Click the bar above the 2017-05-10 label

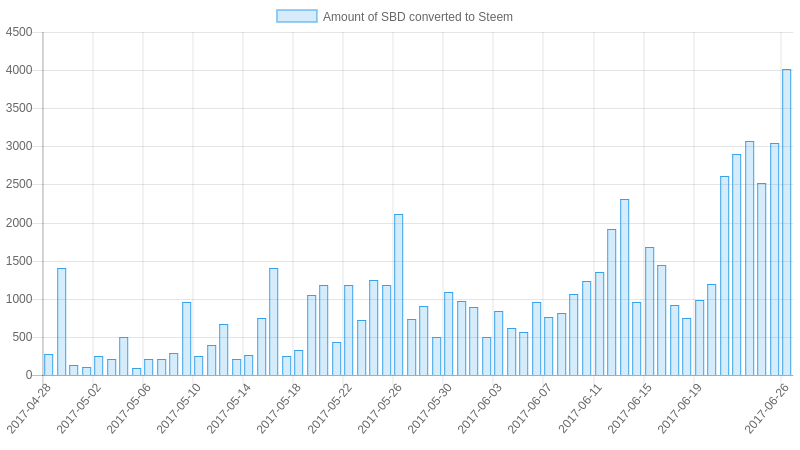pos(198,366)
